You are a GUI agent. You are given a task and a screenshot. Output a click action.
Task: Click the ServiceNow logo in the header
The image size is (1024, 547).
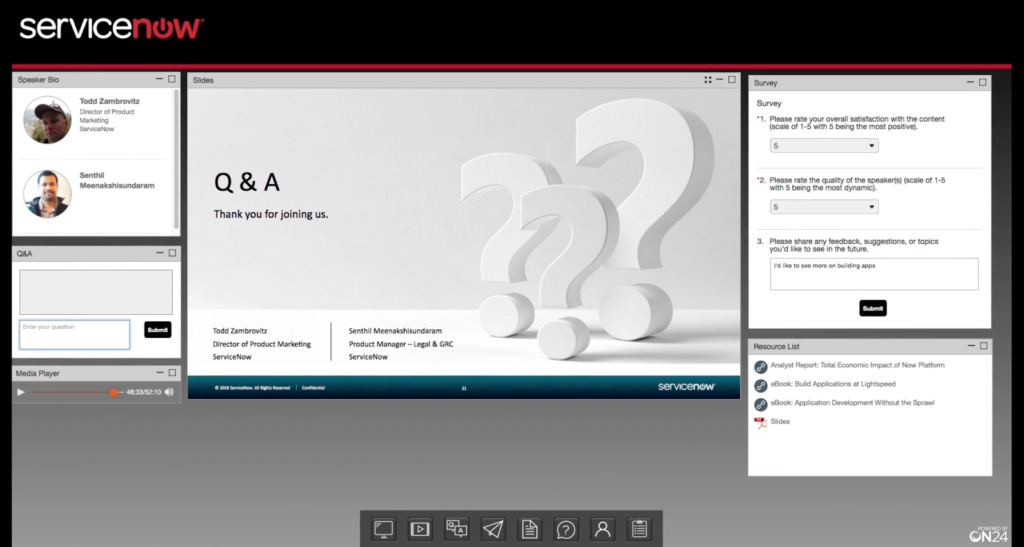111,27
